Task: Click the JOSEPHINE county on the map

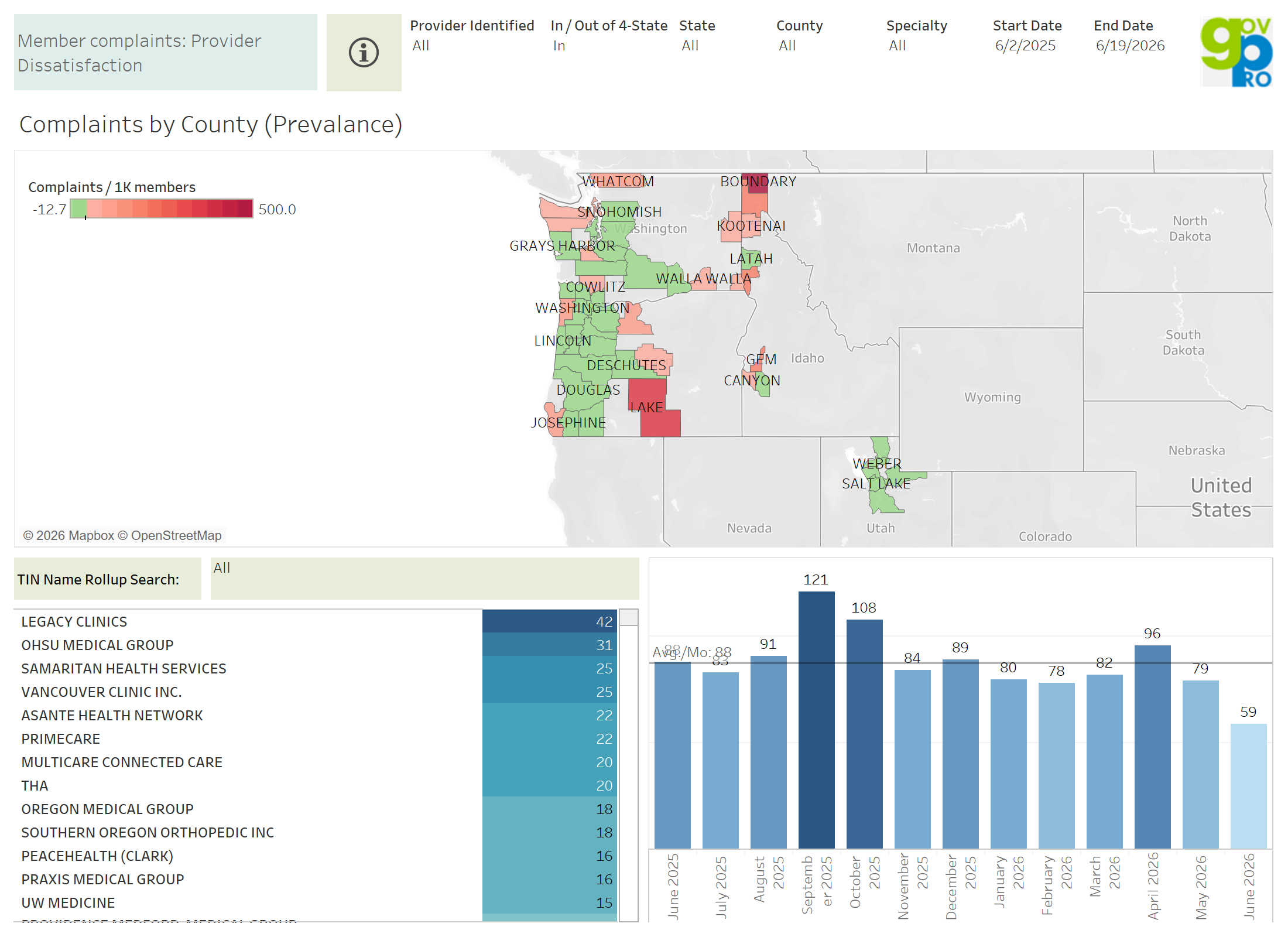Action: coord(571,423)
